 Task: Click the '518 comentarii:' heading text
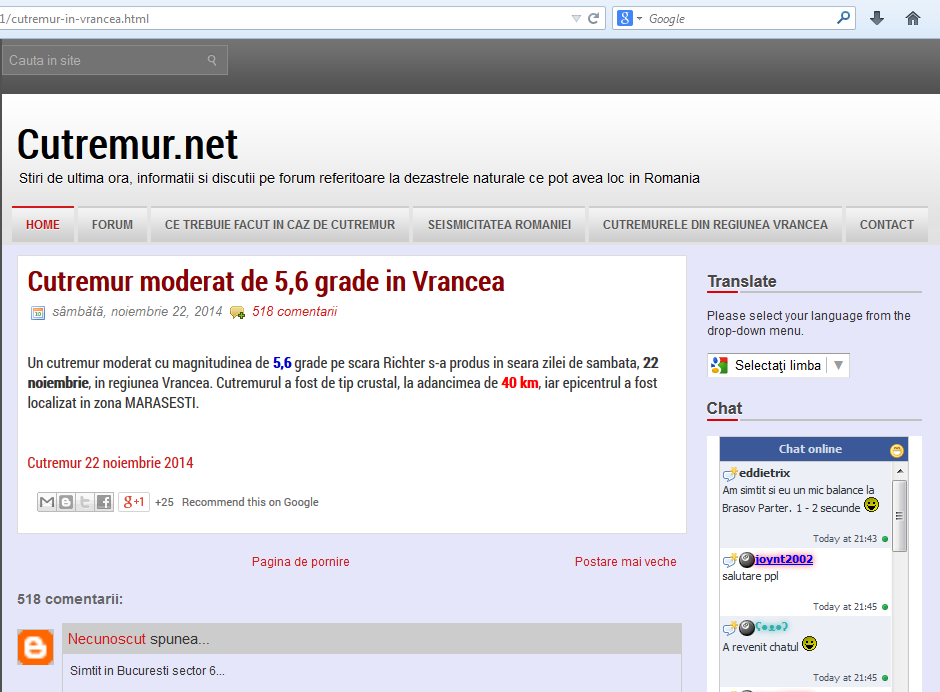70,599
